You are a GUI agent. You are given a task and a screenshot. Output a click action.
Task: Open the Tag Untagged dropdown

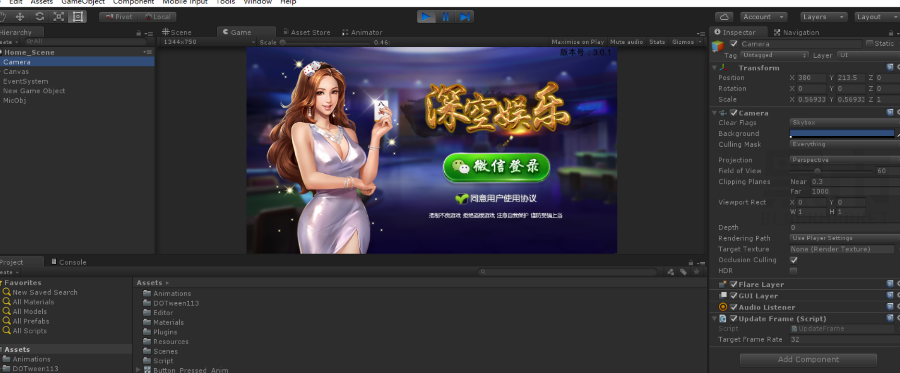[774, 55]
